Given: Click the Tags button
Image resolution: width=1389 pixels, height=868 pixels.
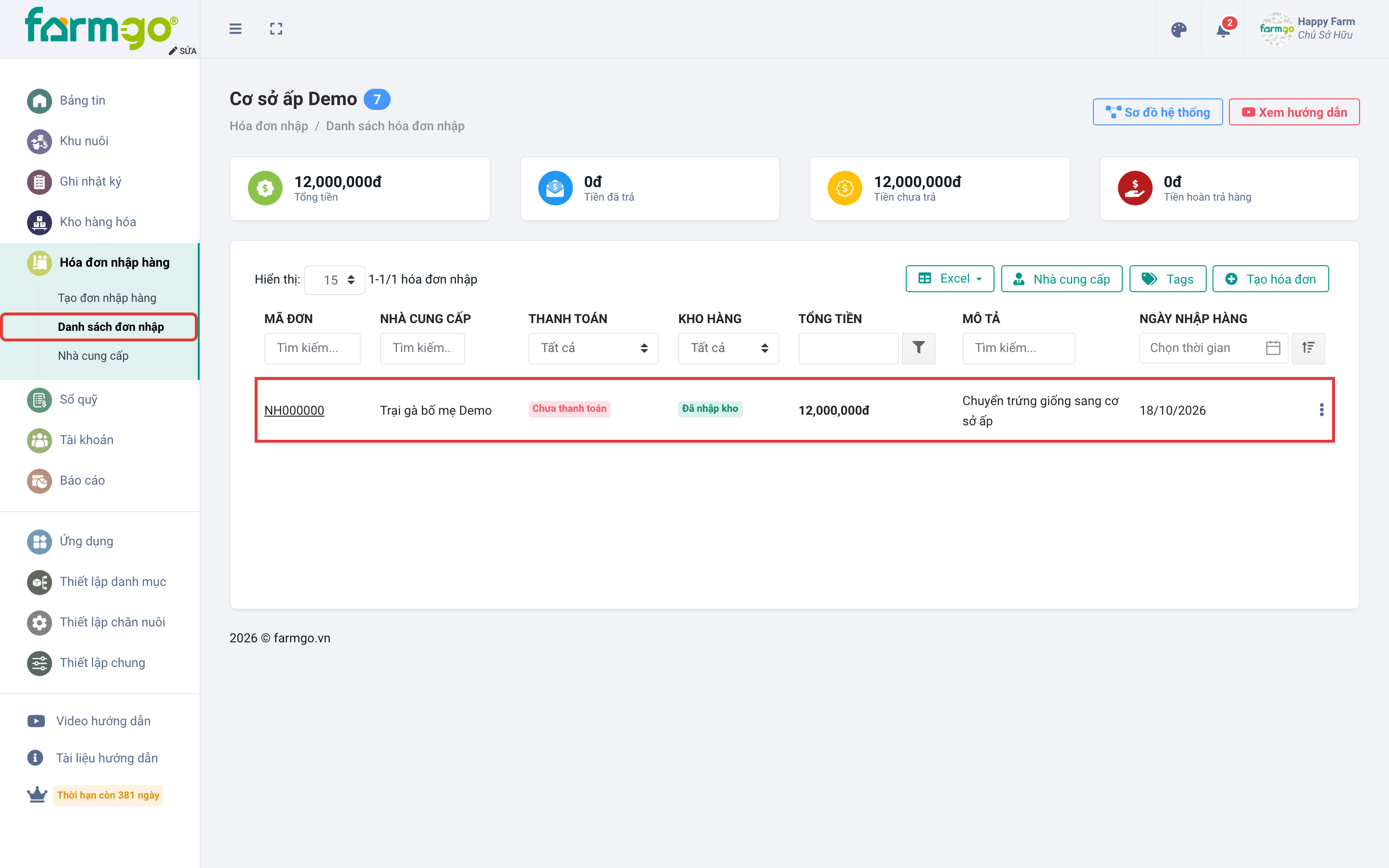Looking at the screenshot, I should point(1168,279).
